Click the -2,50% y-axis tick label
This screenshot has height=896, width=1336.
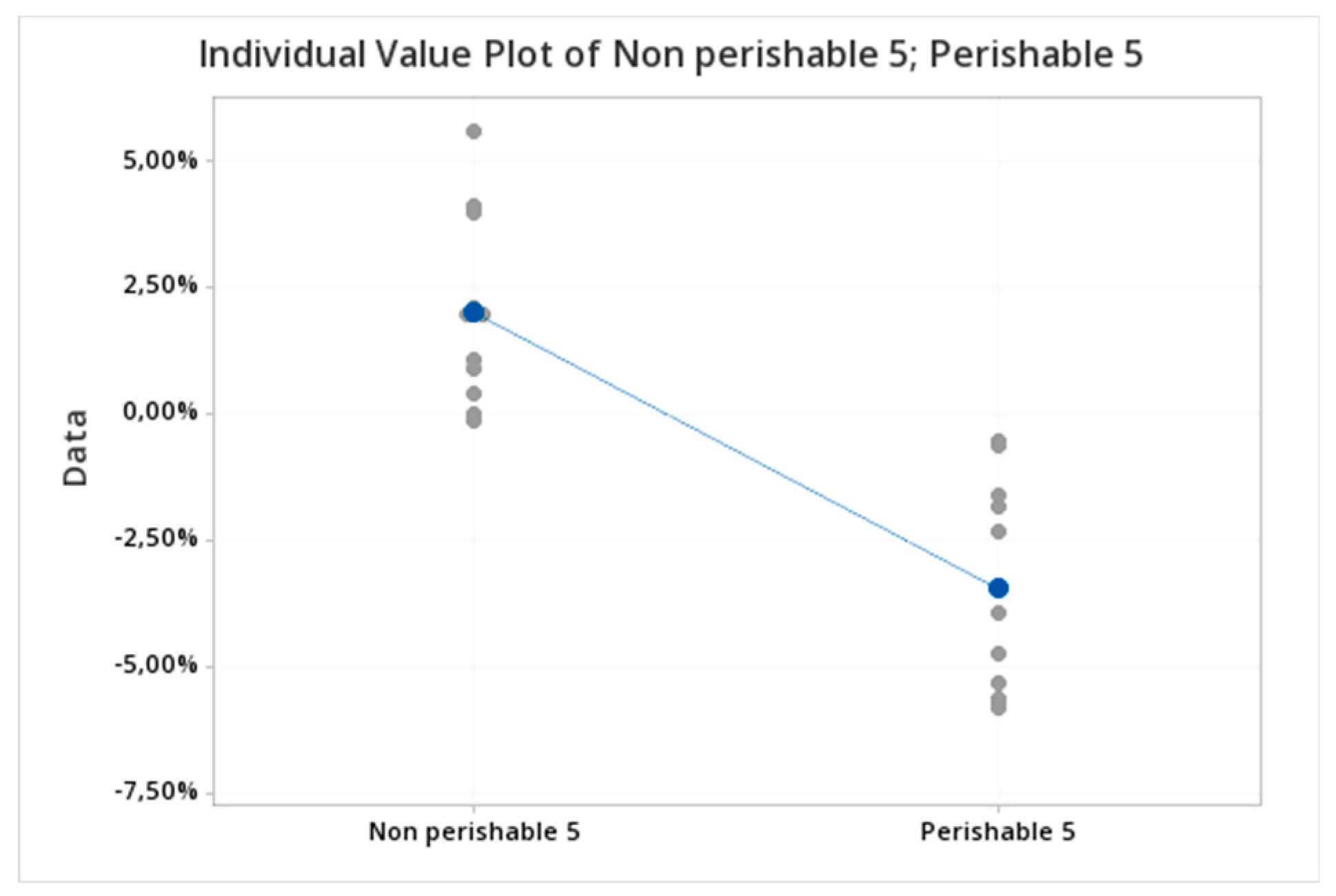pyautogui.click(x=156, y=539)
